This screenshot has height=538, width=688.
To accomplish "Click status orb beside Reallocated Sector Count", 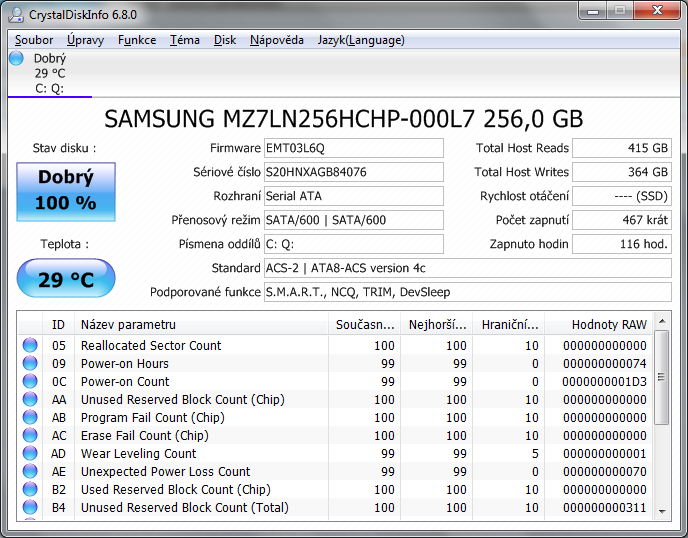I will click(30, 346).
